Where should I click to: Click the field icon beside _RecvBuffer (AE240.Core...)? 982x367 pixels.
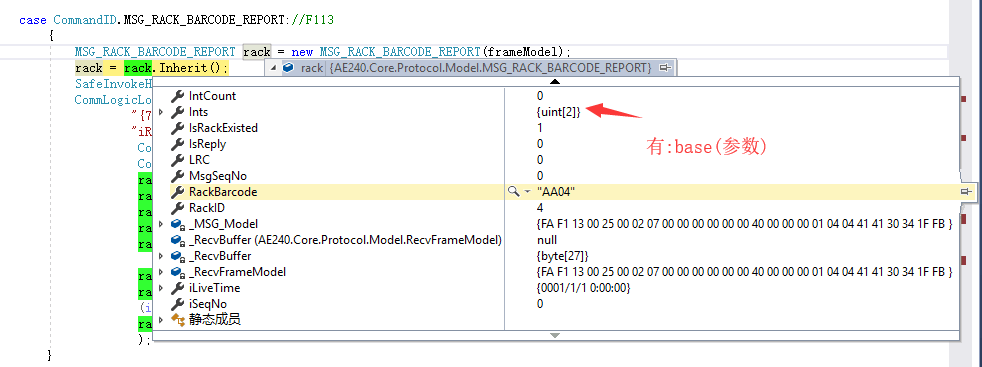(x=177, y=240)
